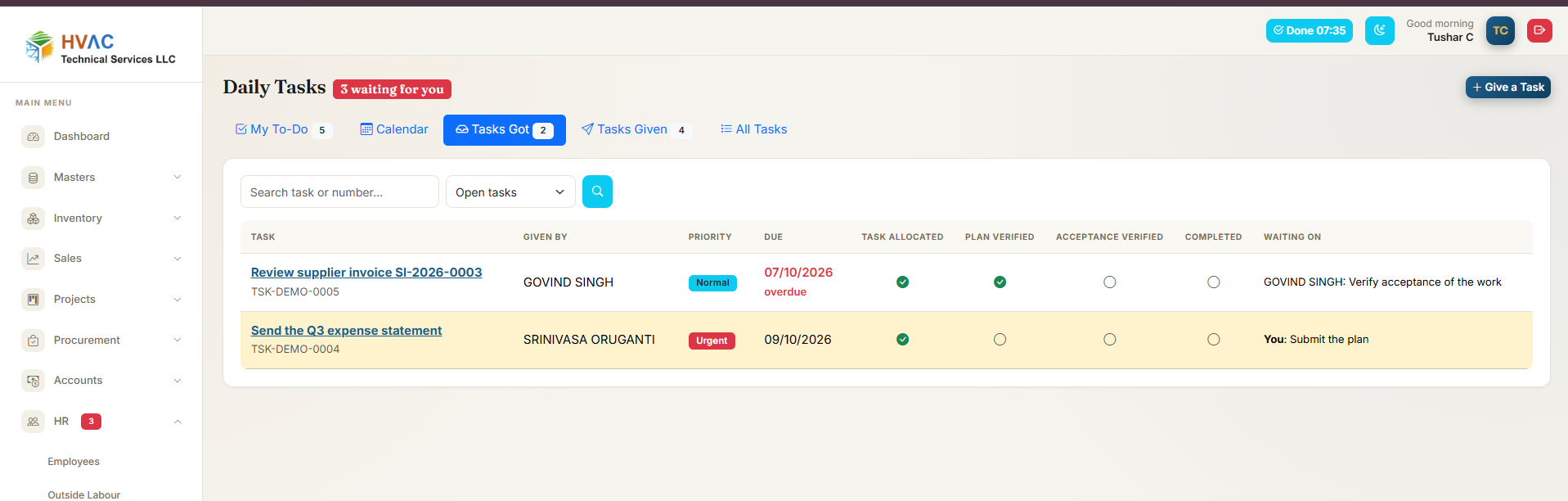Toggle Acceptance Verified circle for Q3 expense statement
The image size is (1568, 501).
click(x=1109, y=340)
